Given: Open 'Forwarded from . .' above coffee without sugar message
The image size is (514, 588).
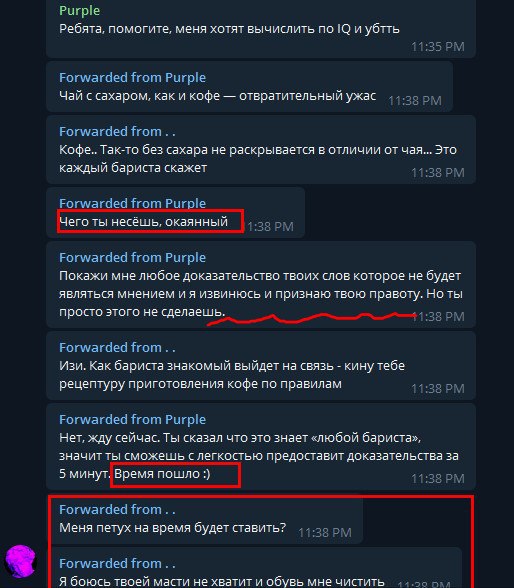Looking at the screenshot, I should (x=117, y=132).
